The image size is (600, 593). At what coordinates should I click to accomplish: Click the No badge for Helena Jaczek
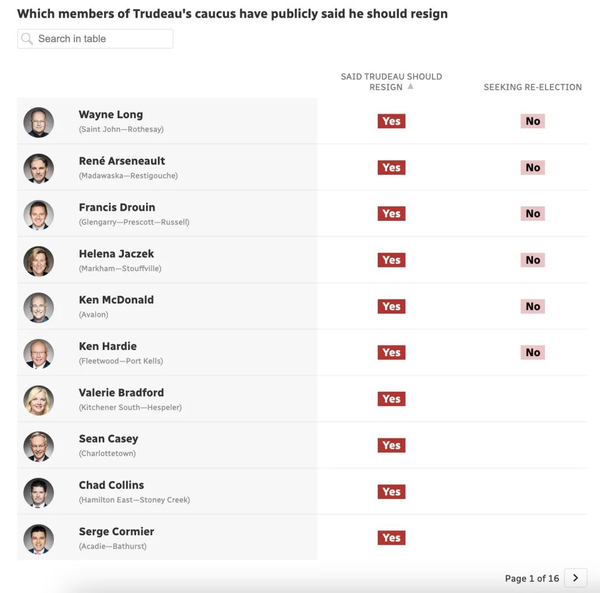point(533,260)
